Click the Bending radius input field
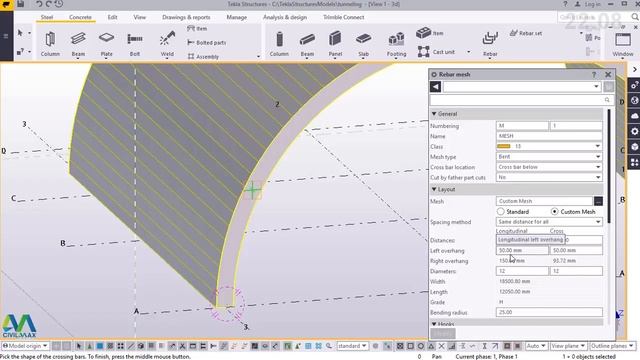Screen dimensions: 640x360 click(x=549, y=312)
